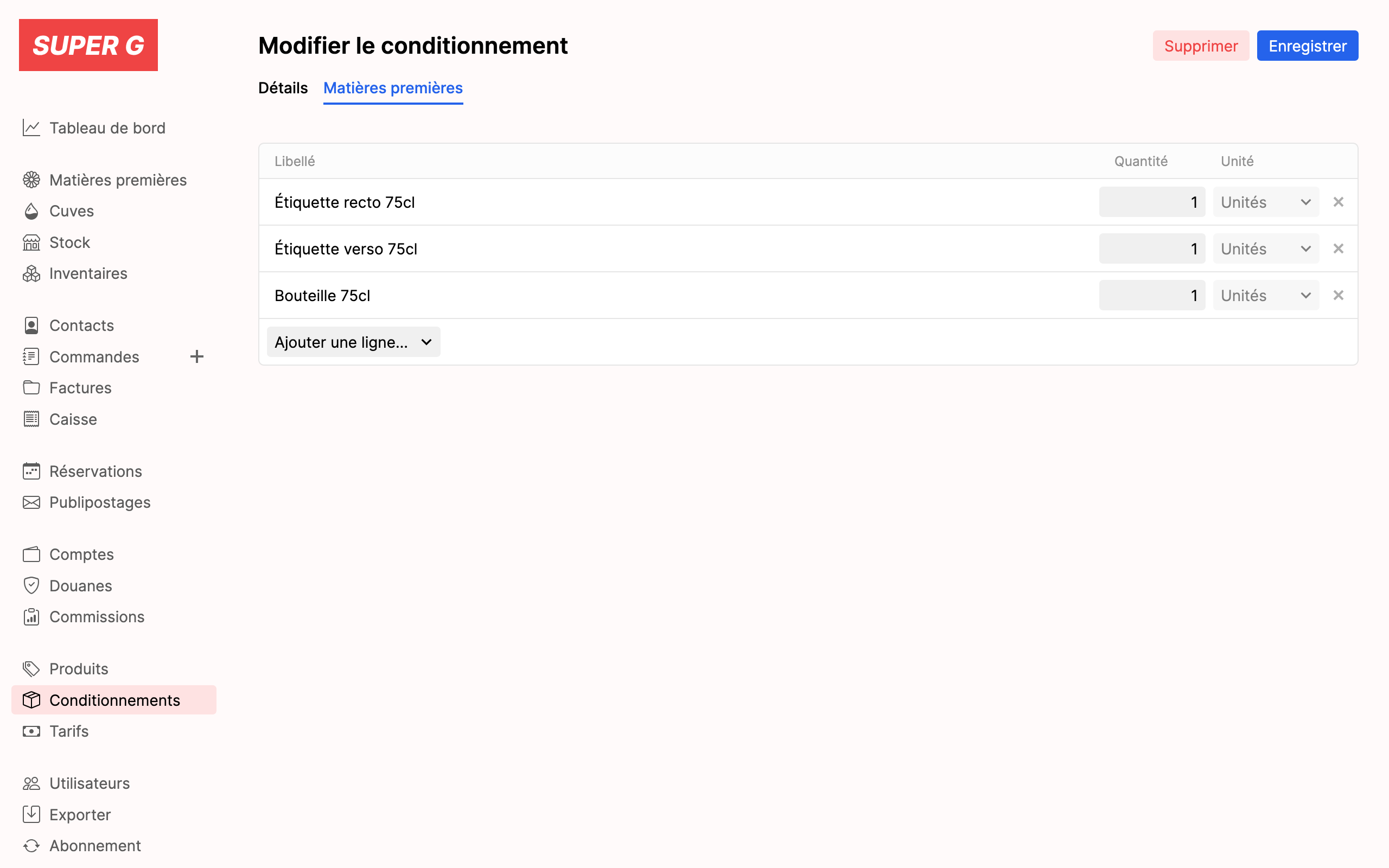This screenshot has width=1389, height=868.
Task: Select the Matières premières tab
Action: pyautogui.click(x=393, y=88)
